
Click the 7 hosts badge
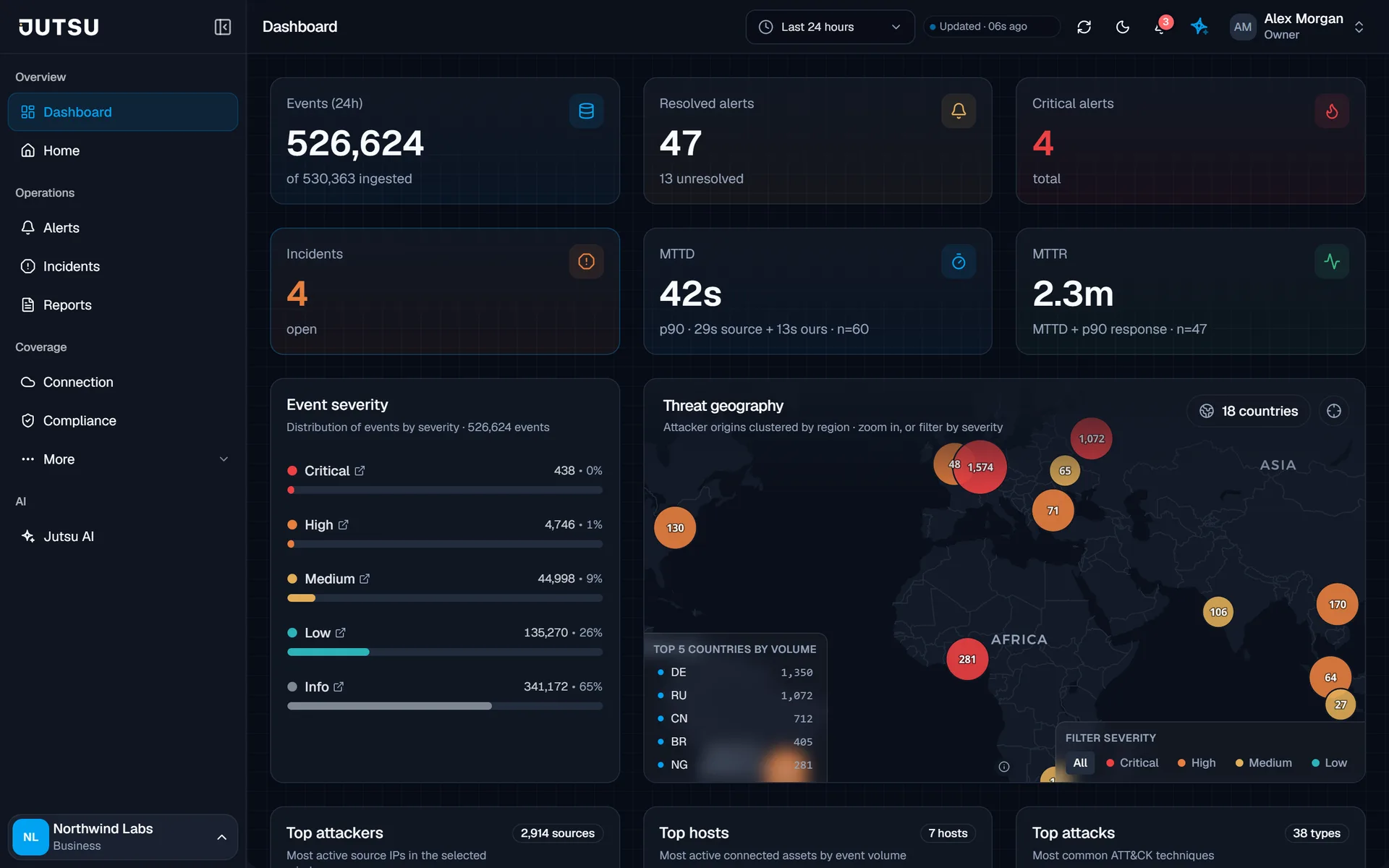948,833
